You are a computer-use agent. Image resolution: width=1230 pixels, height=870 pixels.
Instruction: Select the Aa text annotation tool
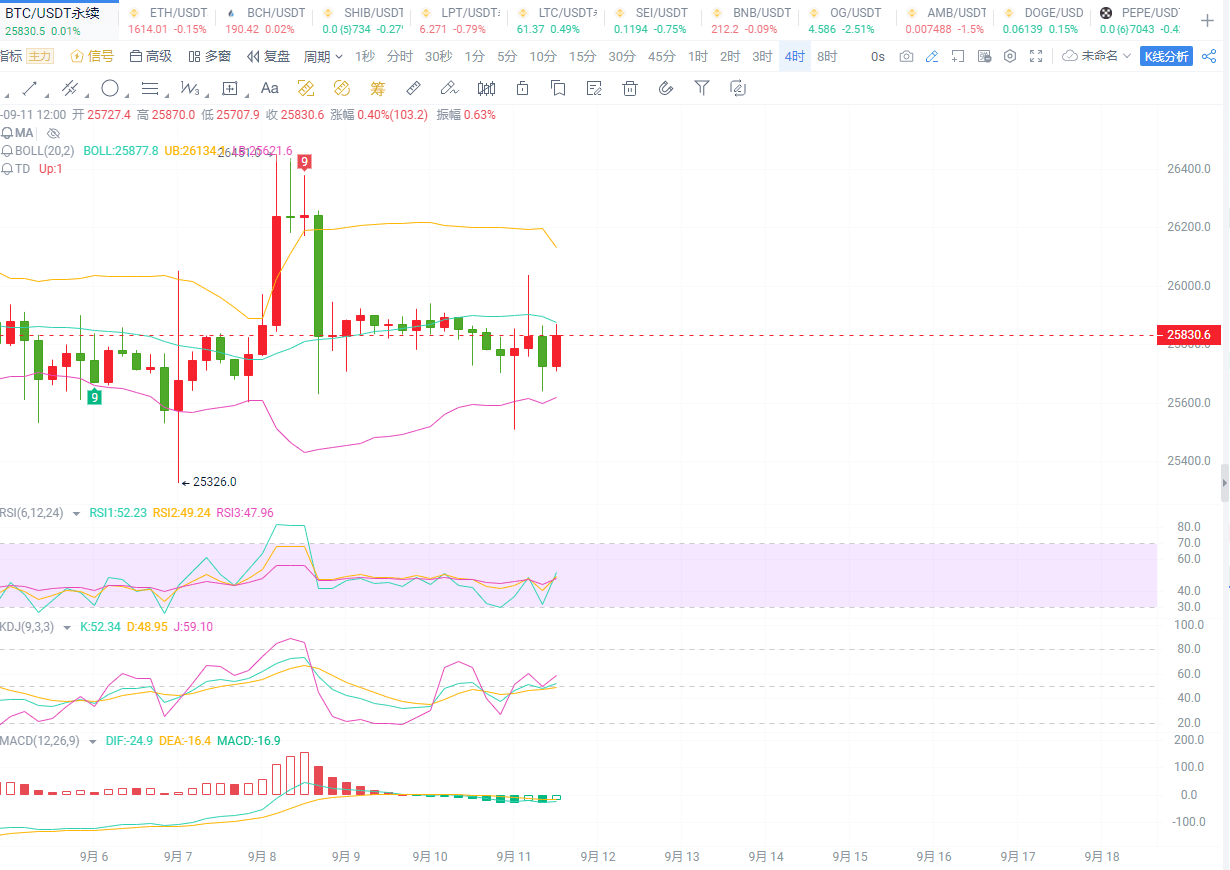click(269, 88)
